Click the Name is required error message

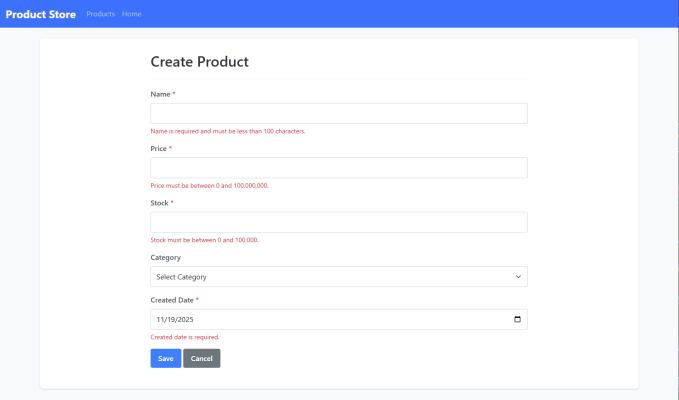pyautogui.click(x=227, y=131)
